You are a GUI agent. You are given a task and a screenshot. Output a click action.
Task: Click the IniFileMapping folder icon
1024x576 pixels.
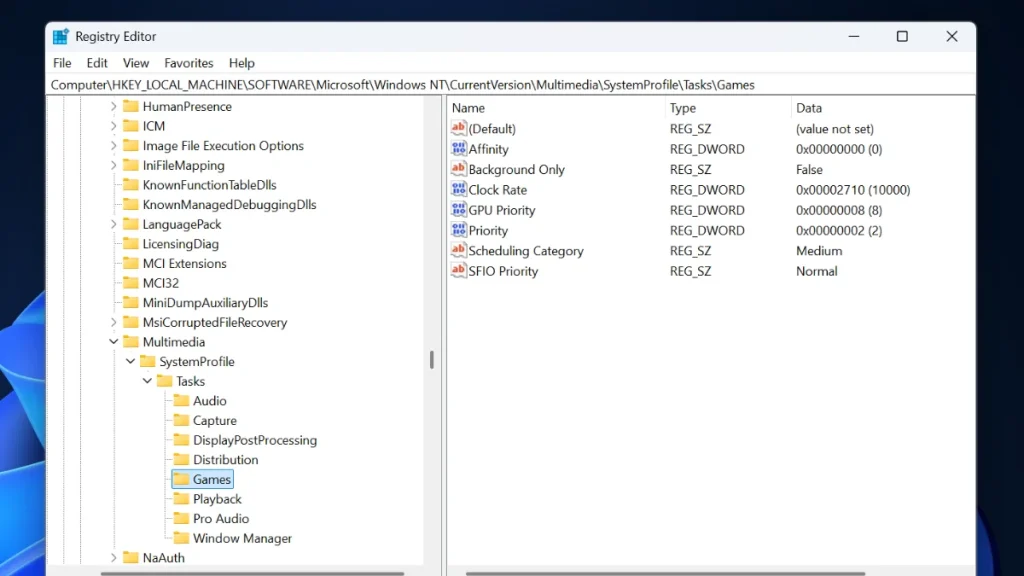(131, 165)
